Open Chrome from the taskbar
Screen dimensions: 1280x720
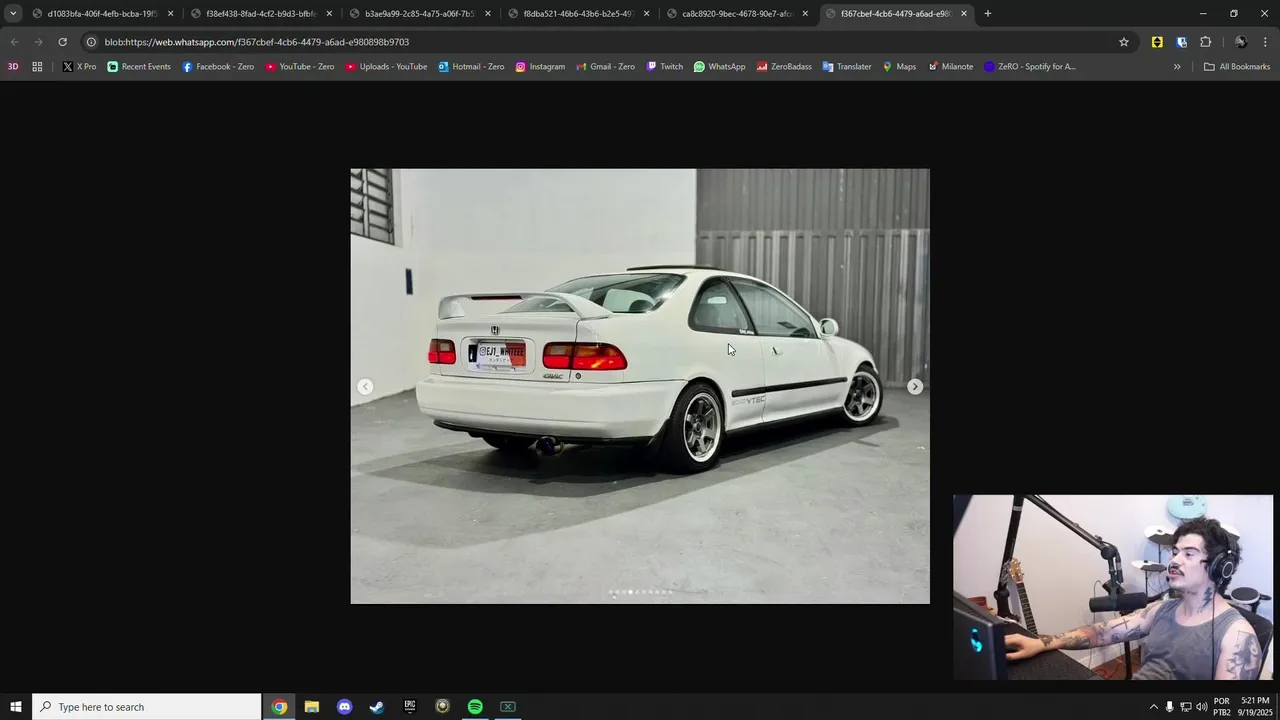tap(279, 707)
